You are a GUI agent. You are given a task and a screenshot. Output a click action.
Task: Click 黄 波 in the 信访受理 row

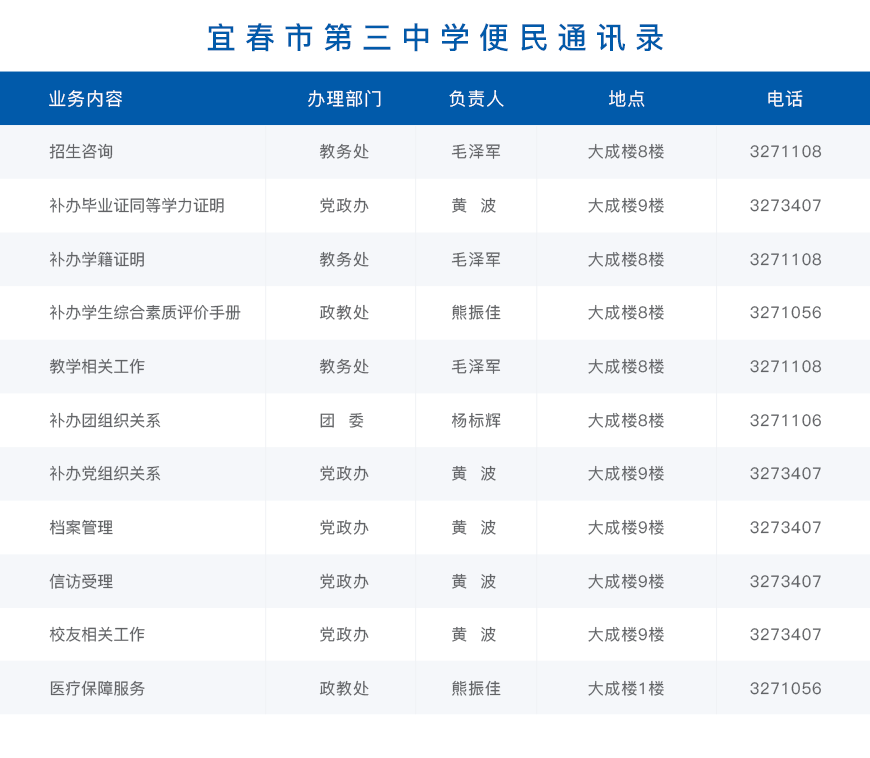pos(474,581)
